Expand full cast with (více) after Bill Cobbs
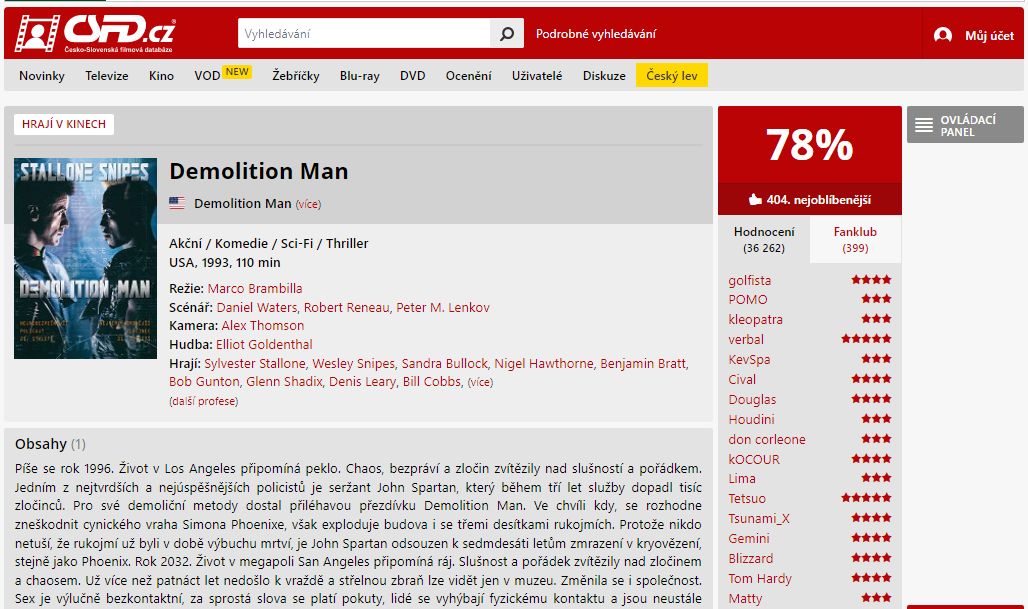 pyautogui.click(x=480, y=382)
